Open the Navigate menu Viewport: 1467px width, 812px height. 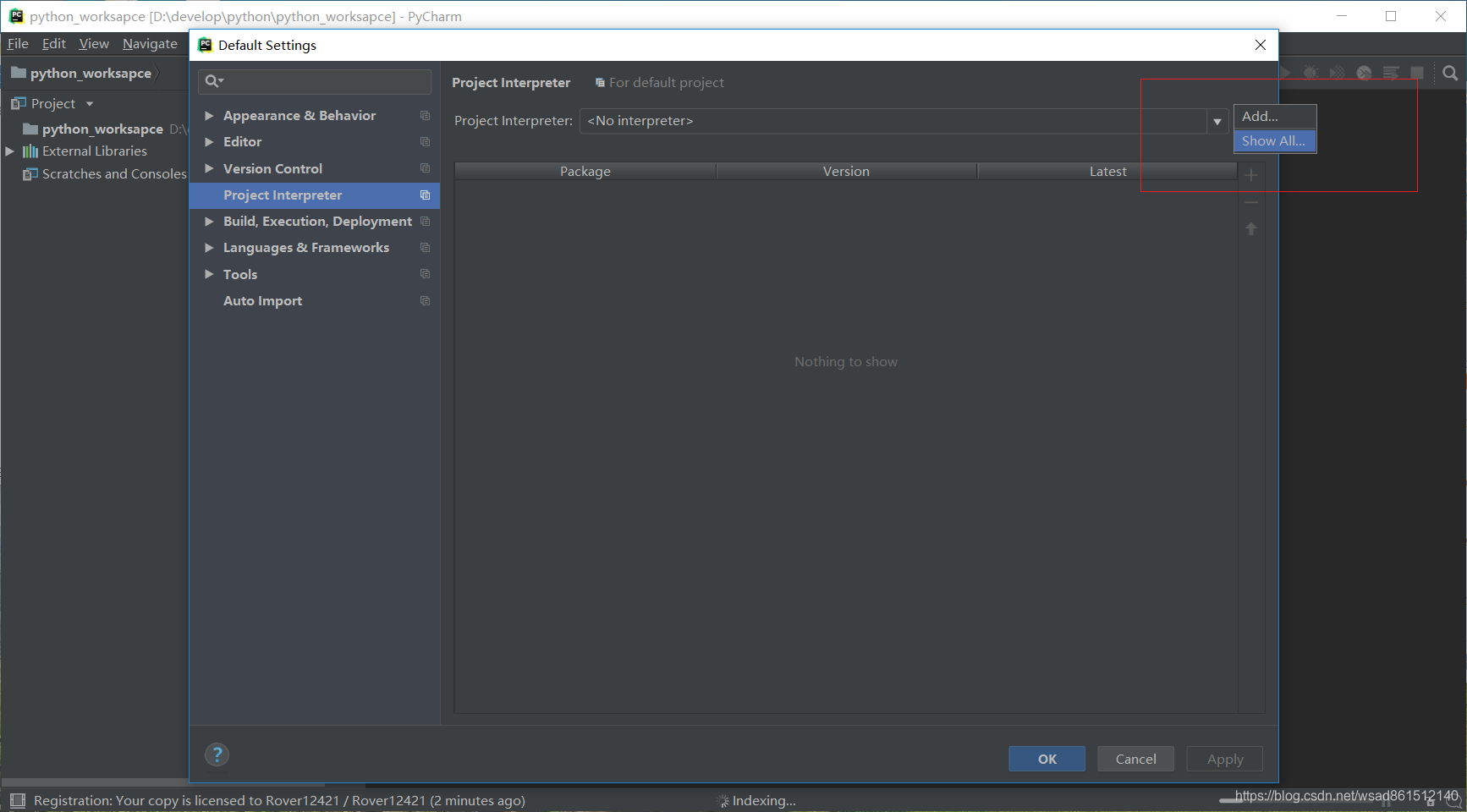pos(150,44)
